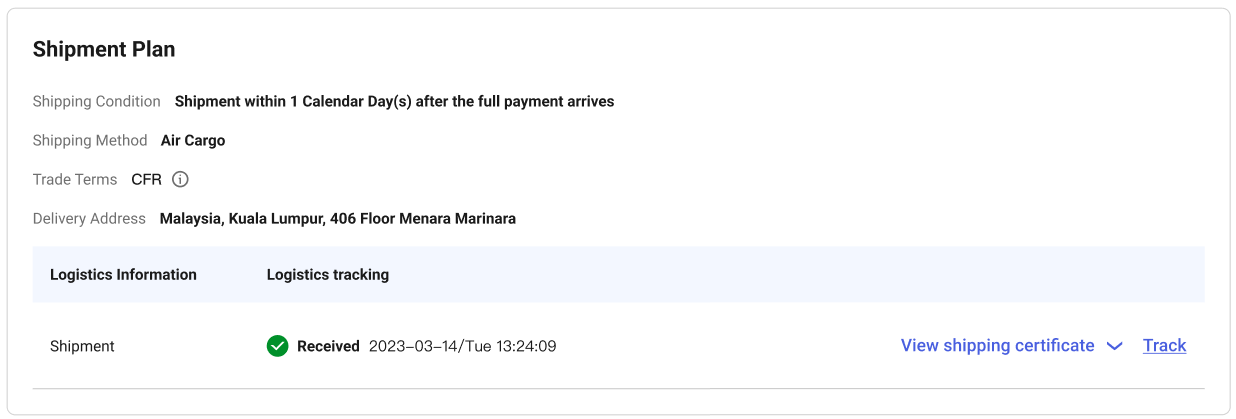Click the shipment within 1 Calendar Day text
This screenshot has width=1236, height=419.
click(x=394, y=101)
